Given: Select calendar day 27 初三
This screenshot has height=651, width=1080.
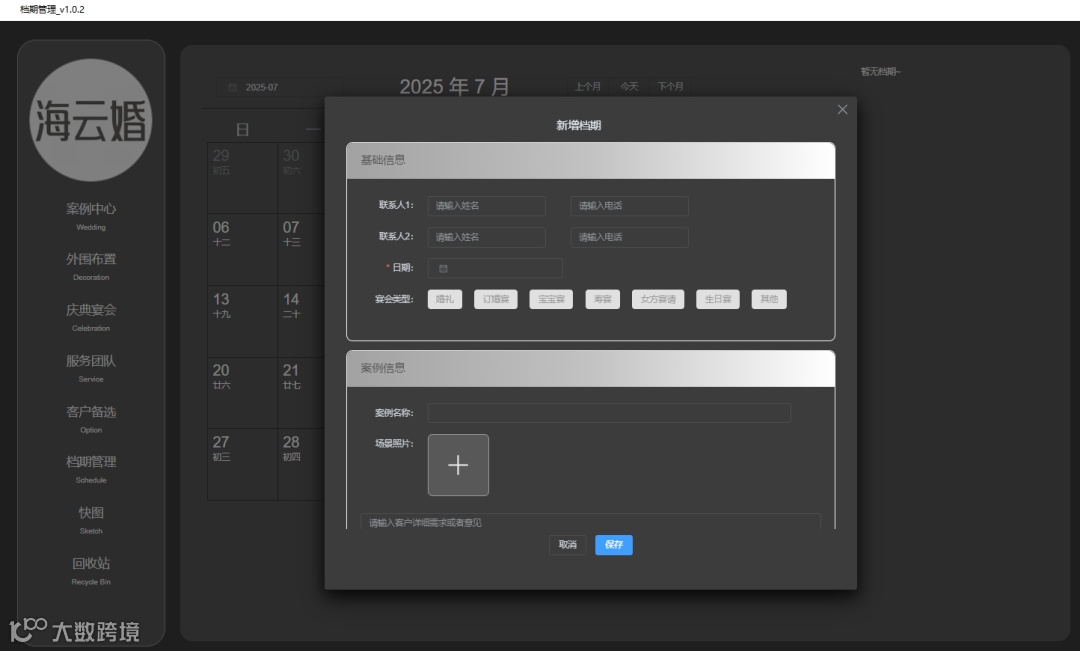Looking at the screenshot, I should point(242,464).
